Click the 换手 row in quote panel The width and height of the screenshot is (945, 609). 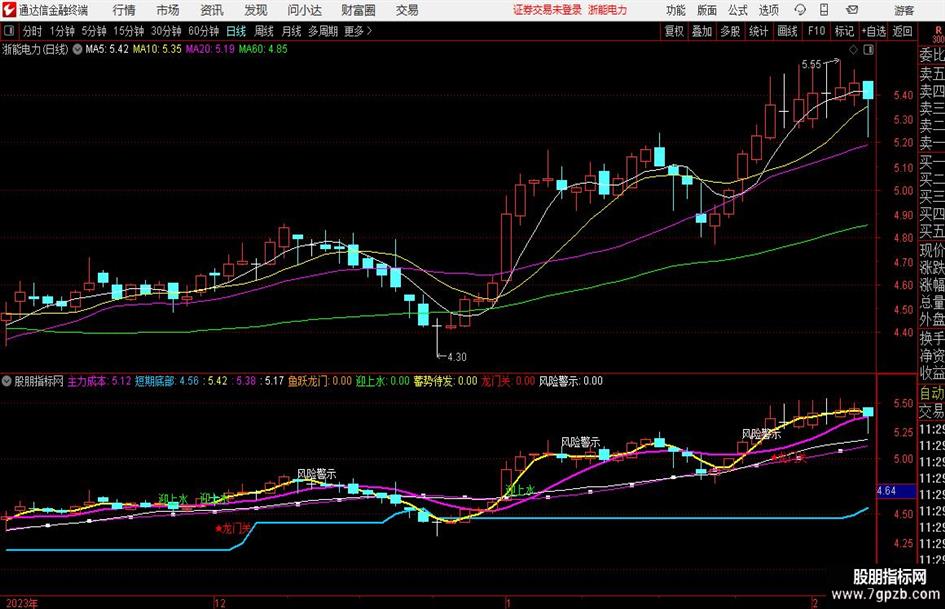931,338
